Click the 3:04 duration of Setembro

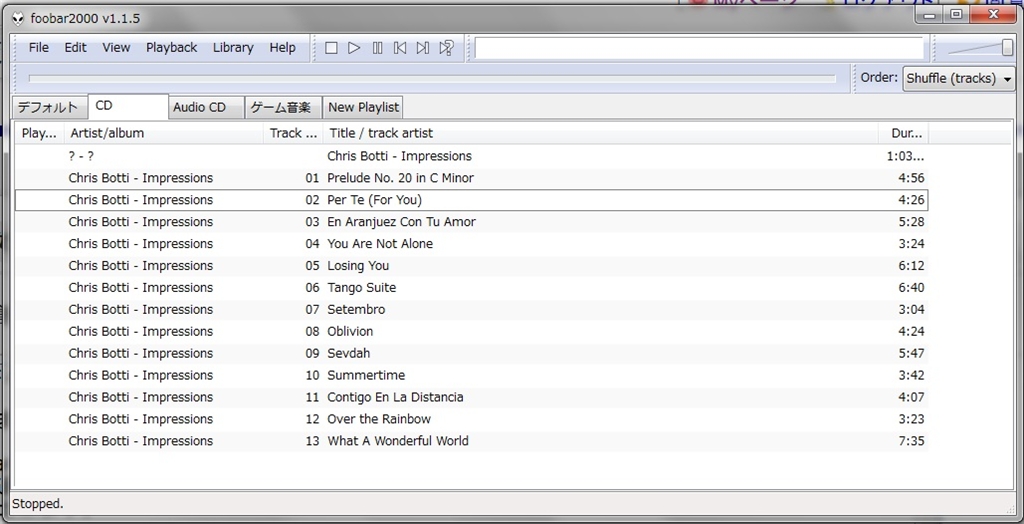click(x=911, y=310)
